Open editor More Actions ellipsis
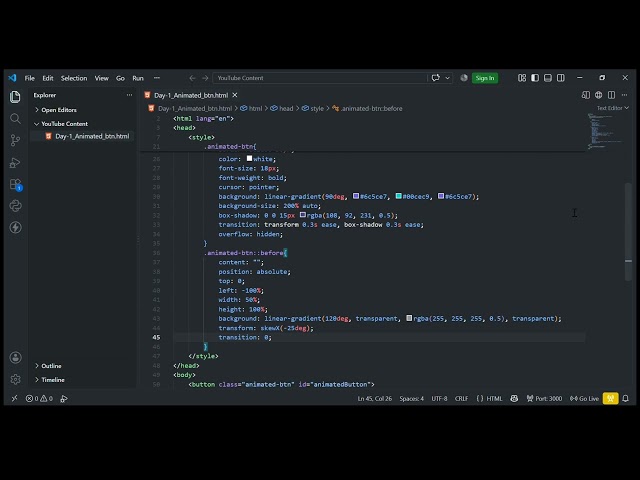 (x=624, y=95)
